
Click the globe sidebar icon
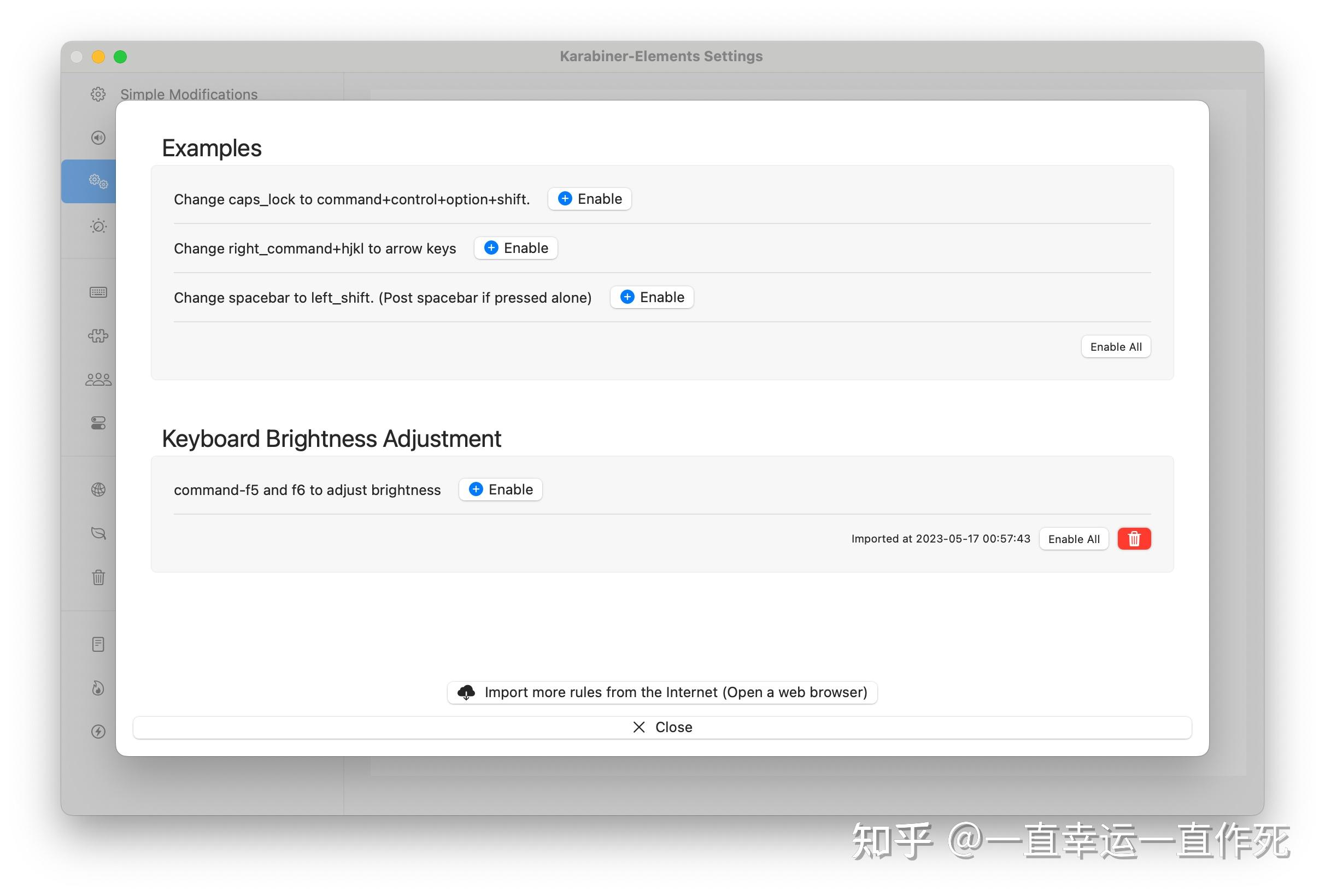[x=98, y=490]
